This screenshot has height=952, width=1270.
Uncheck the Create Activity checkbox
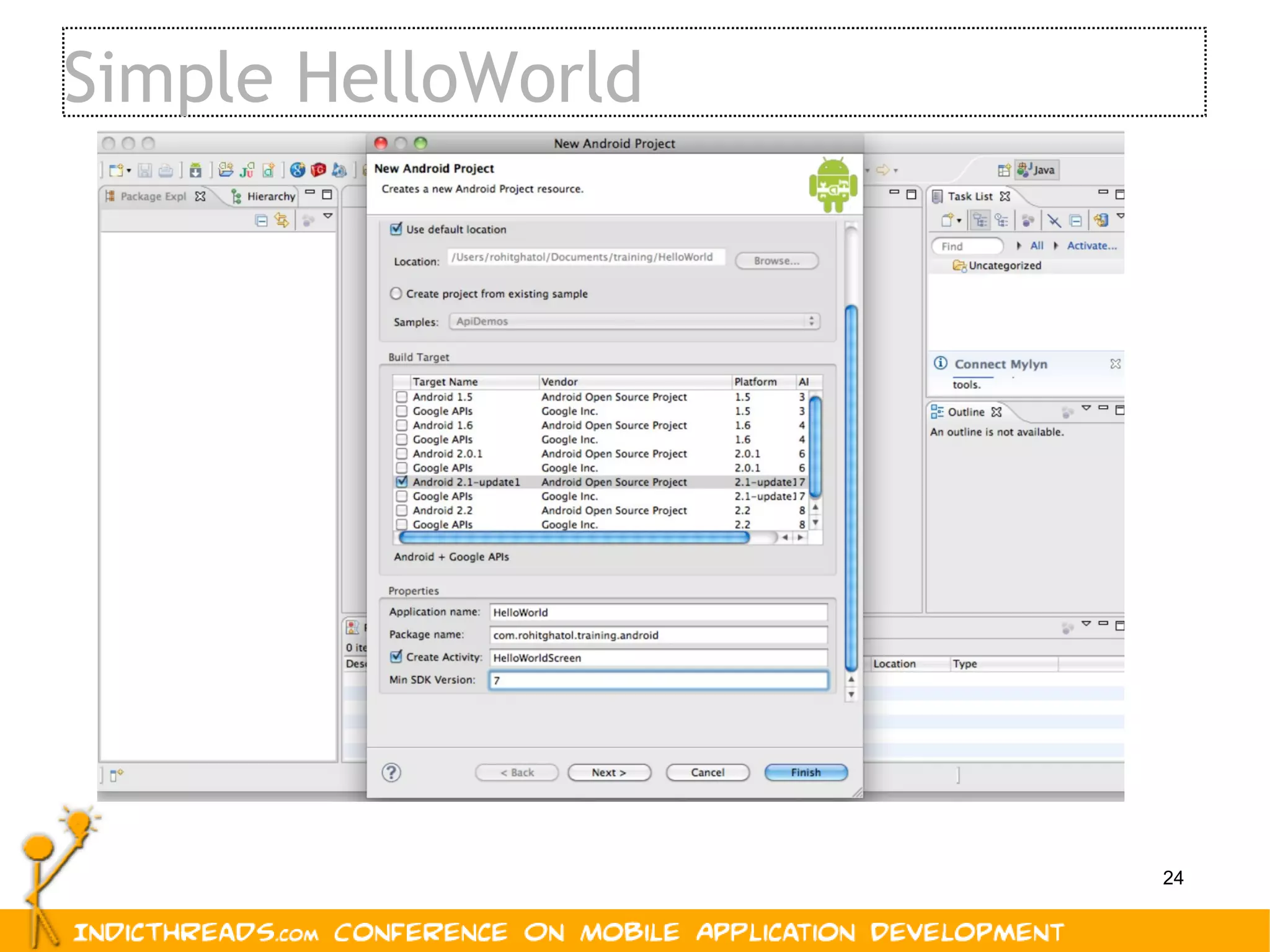[x=396, y=656]
